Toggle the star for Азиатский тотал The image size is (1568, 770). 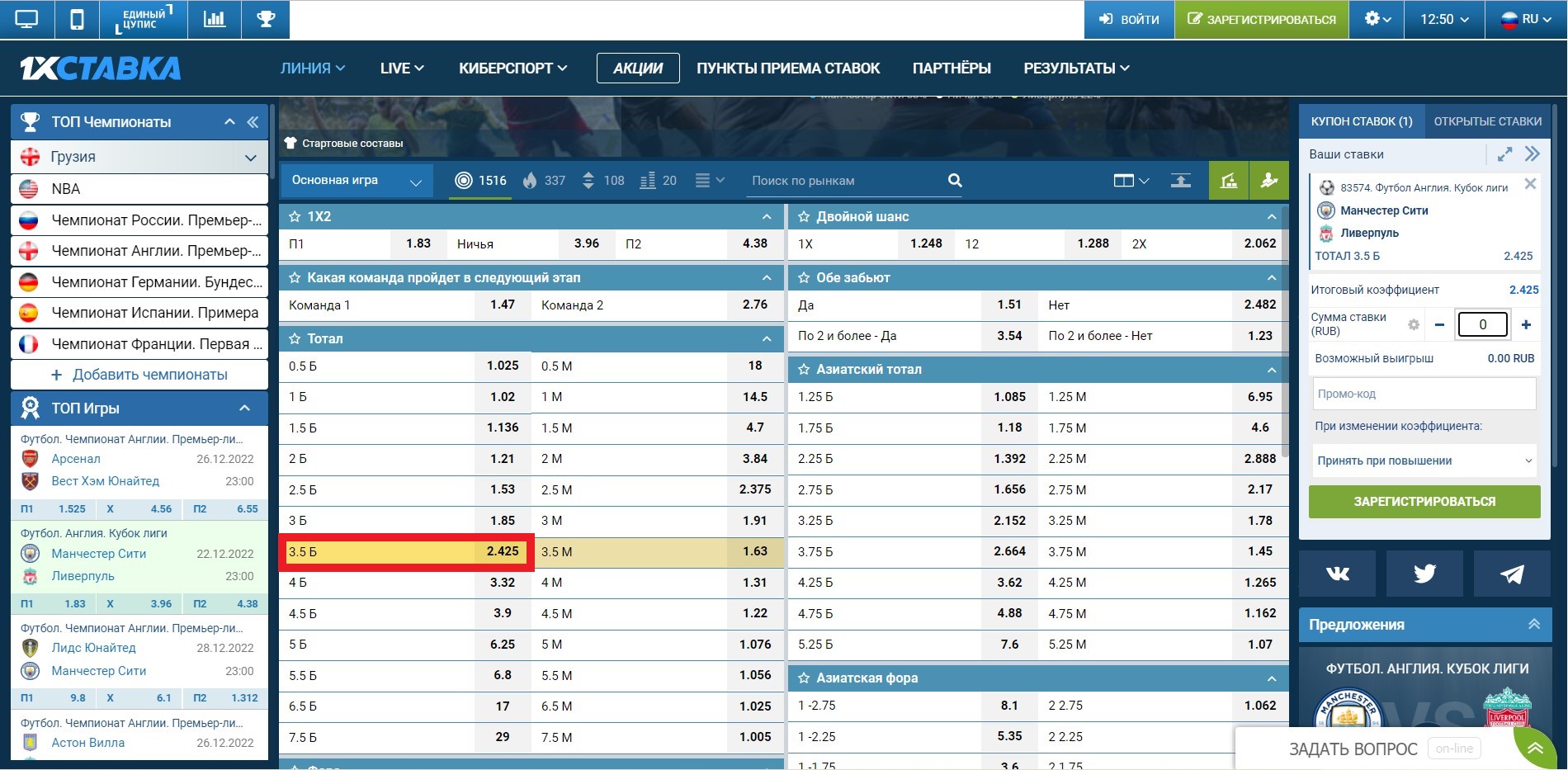click(x=804, y=370)
